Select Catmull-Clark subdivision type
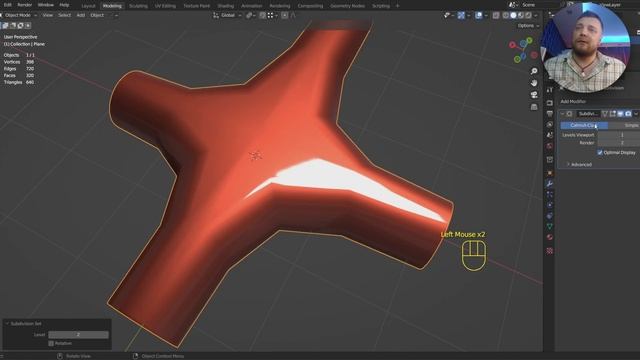Screen dimensions: 640x360 pyautogui.click(x=584, y=125)
